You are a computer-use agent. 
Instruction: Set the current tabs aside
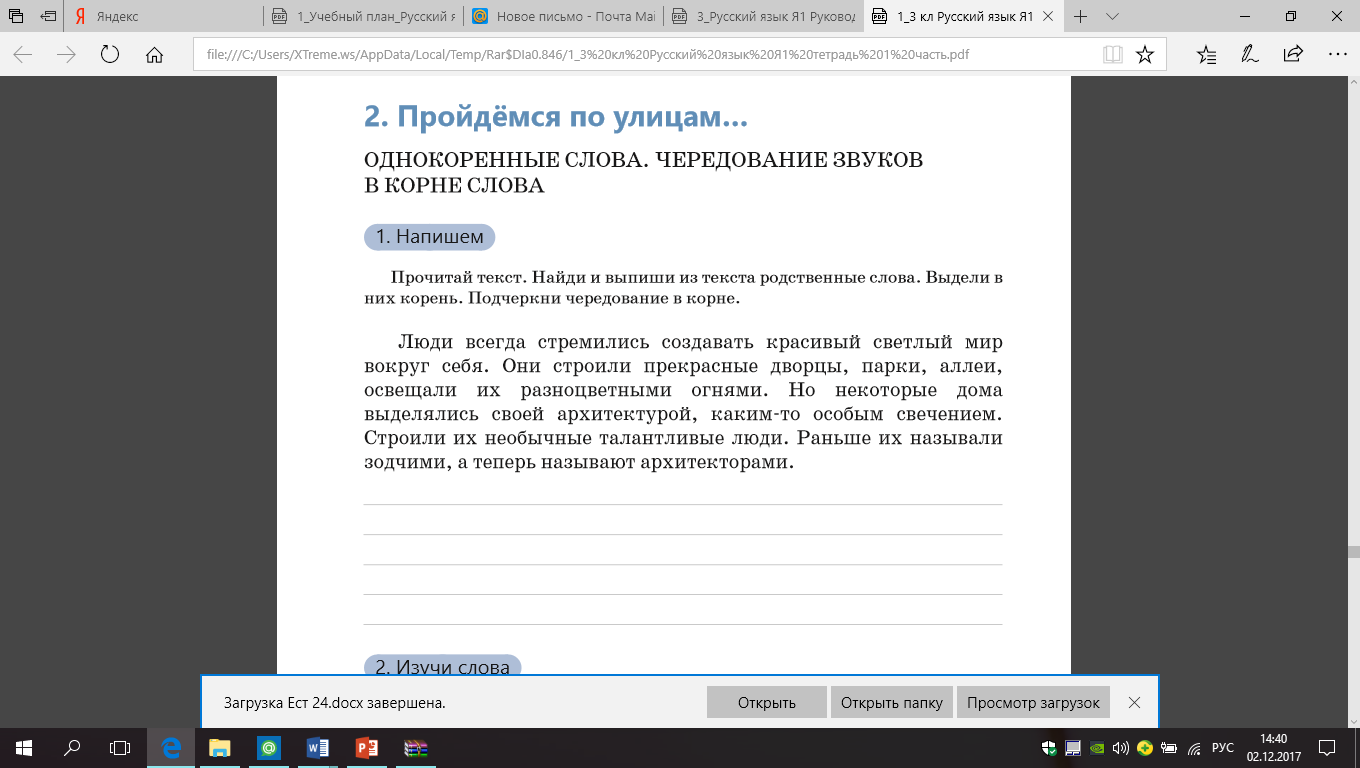click(49, 17)
